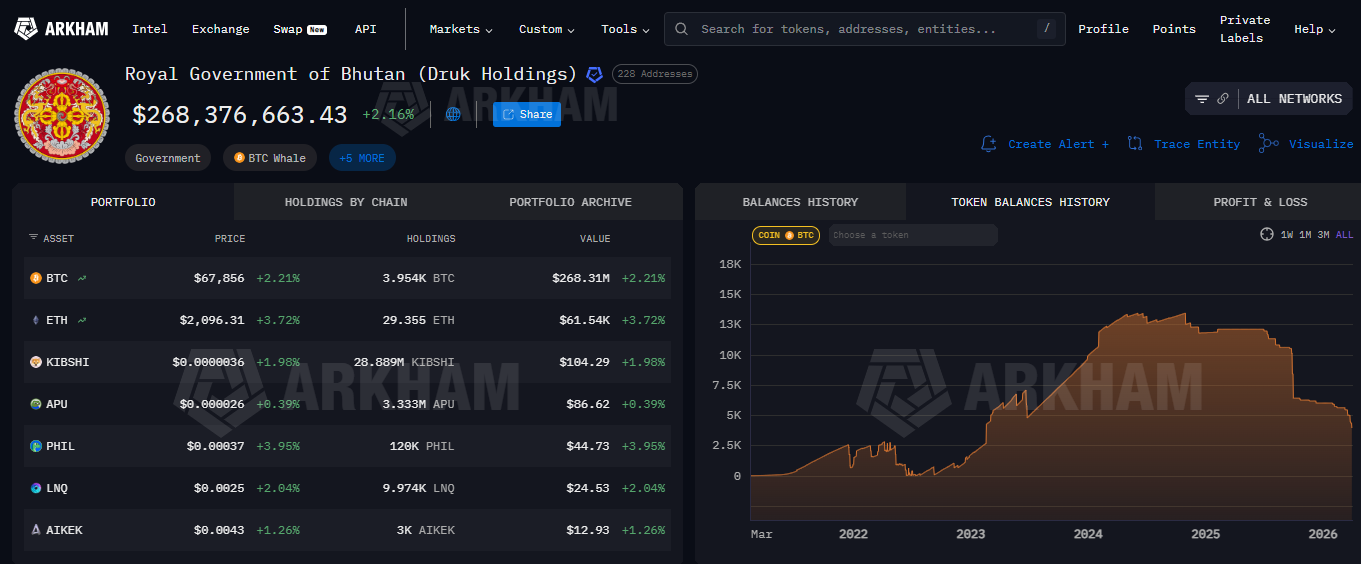Image resolution: width=1361 pixels, height=564 pixels.
Task: Click the chain link icon near All Networks
Action: (1223, 99)
